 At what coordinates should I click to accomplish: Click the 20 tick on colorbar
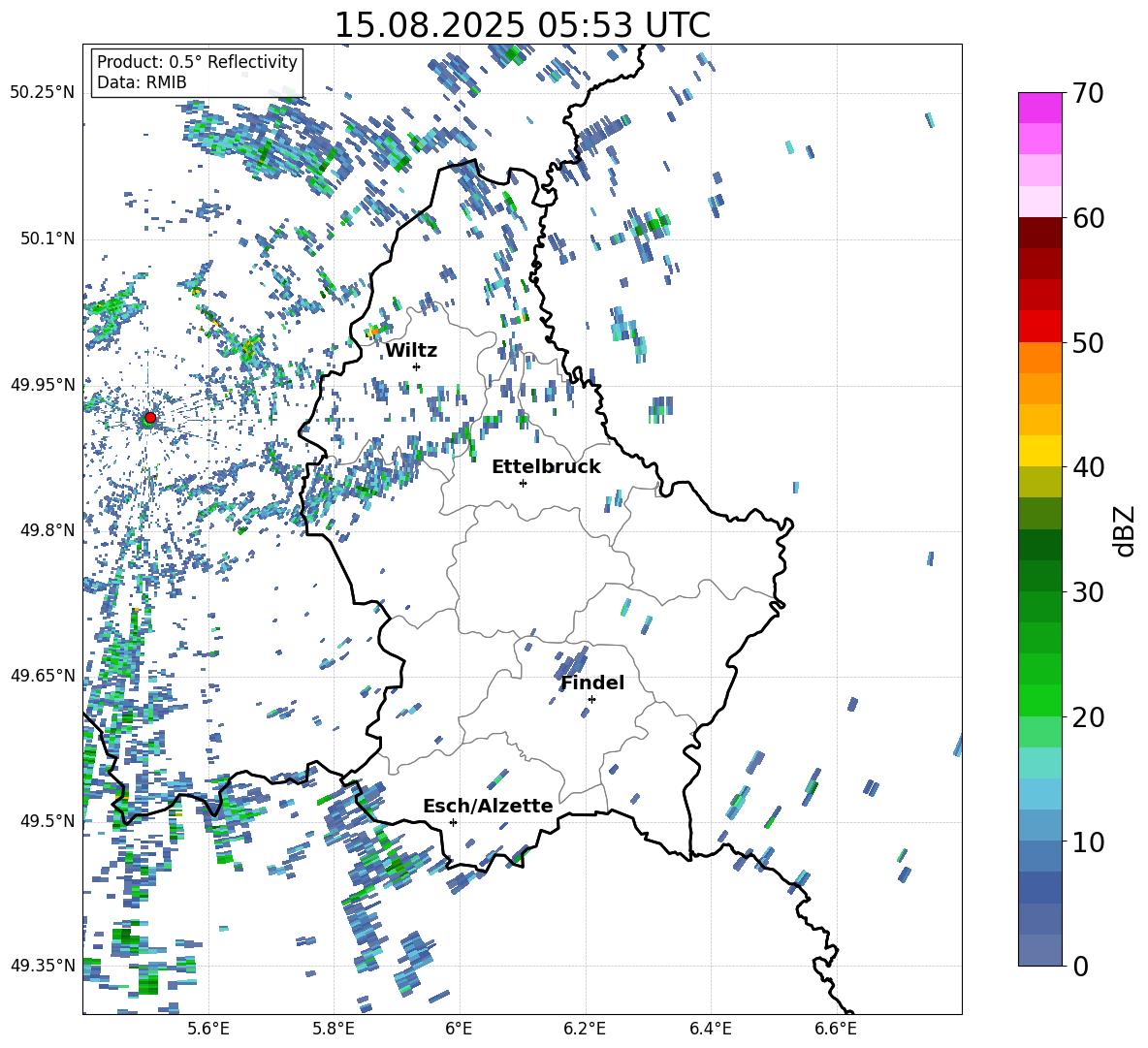[x=1088, y=717]
